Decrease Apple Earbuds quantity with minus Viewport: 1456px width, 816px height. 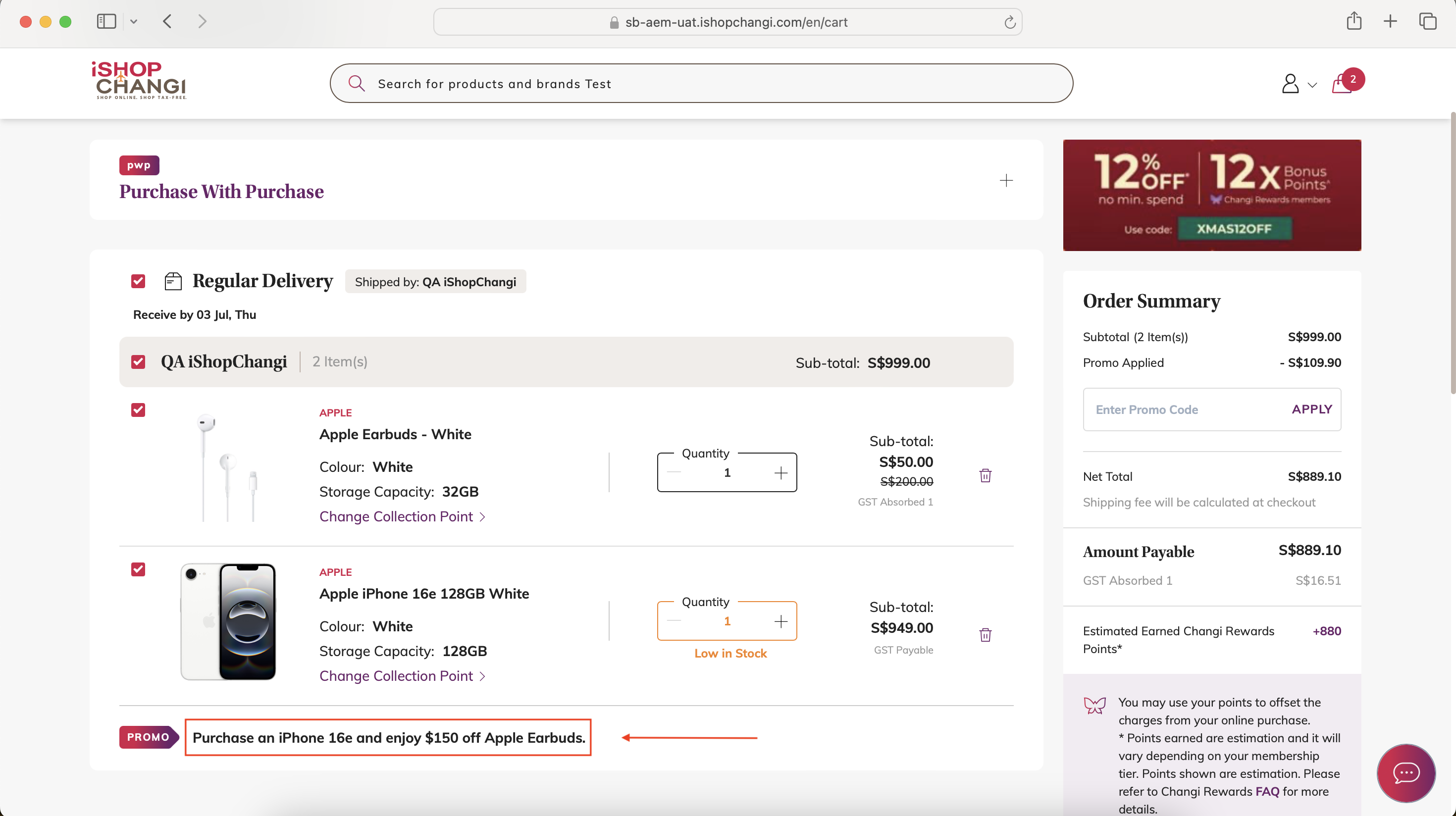pos(674,472)
